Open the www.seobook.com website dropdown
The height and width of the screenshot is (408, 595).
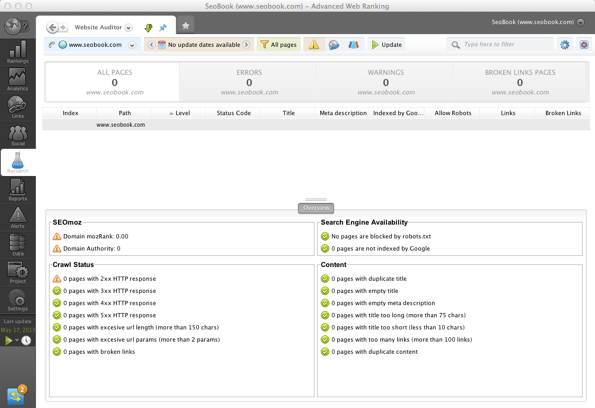pyautogui.click(x=132, y=45)
